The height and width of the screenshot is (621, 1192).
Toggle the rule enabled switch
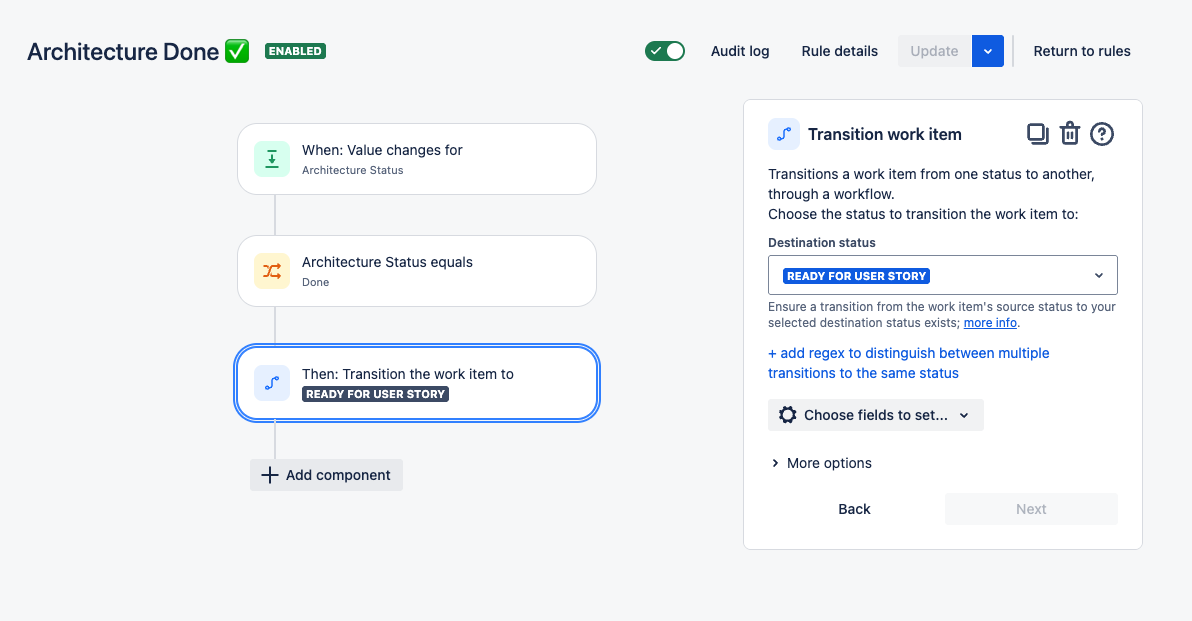pos(664,50)
